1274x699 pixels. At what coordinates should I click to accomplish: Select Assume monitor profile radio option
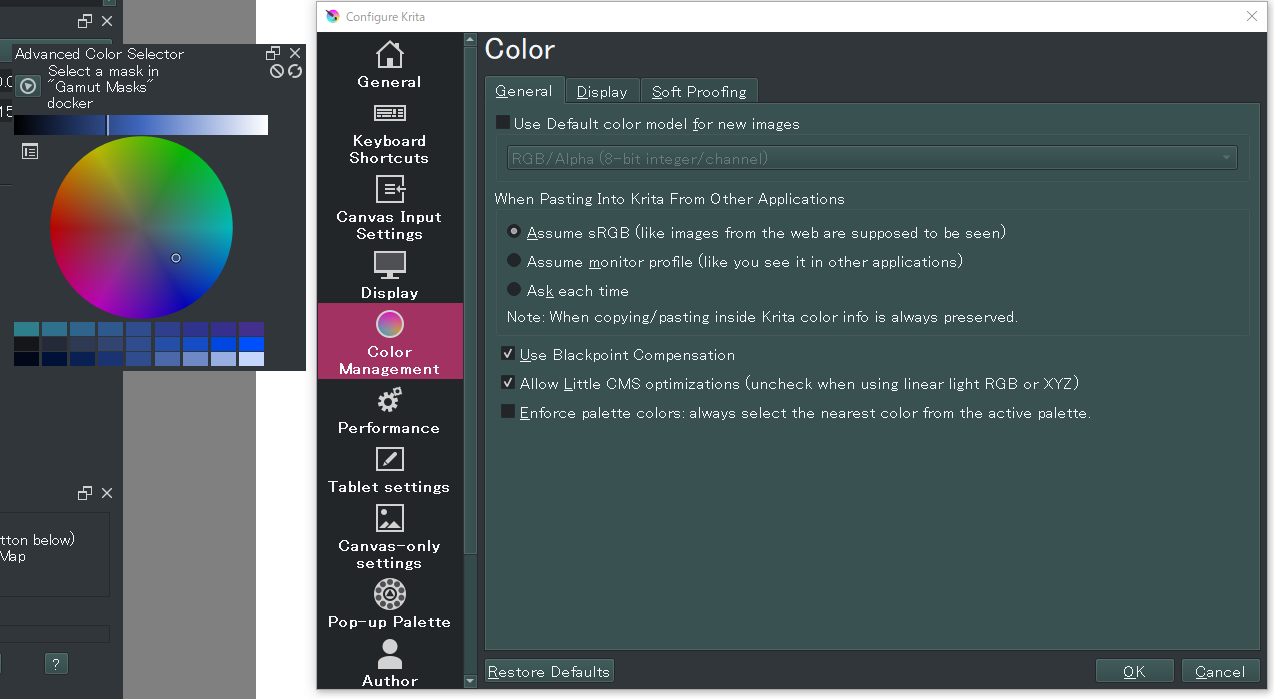pyautogui.click(x=735, y=261)
